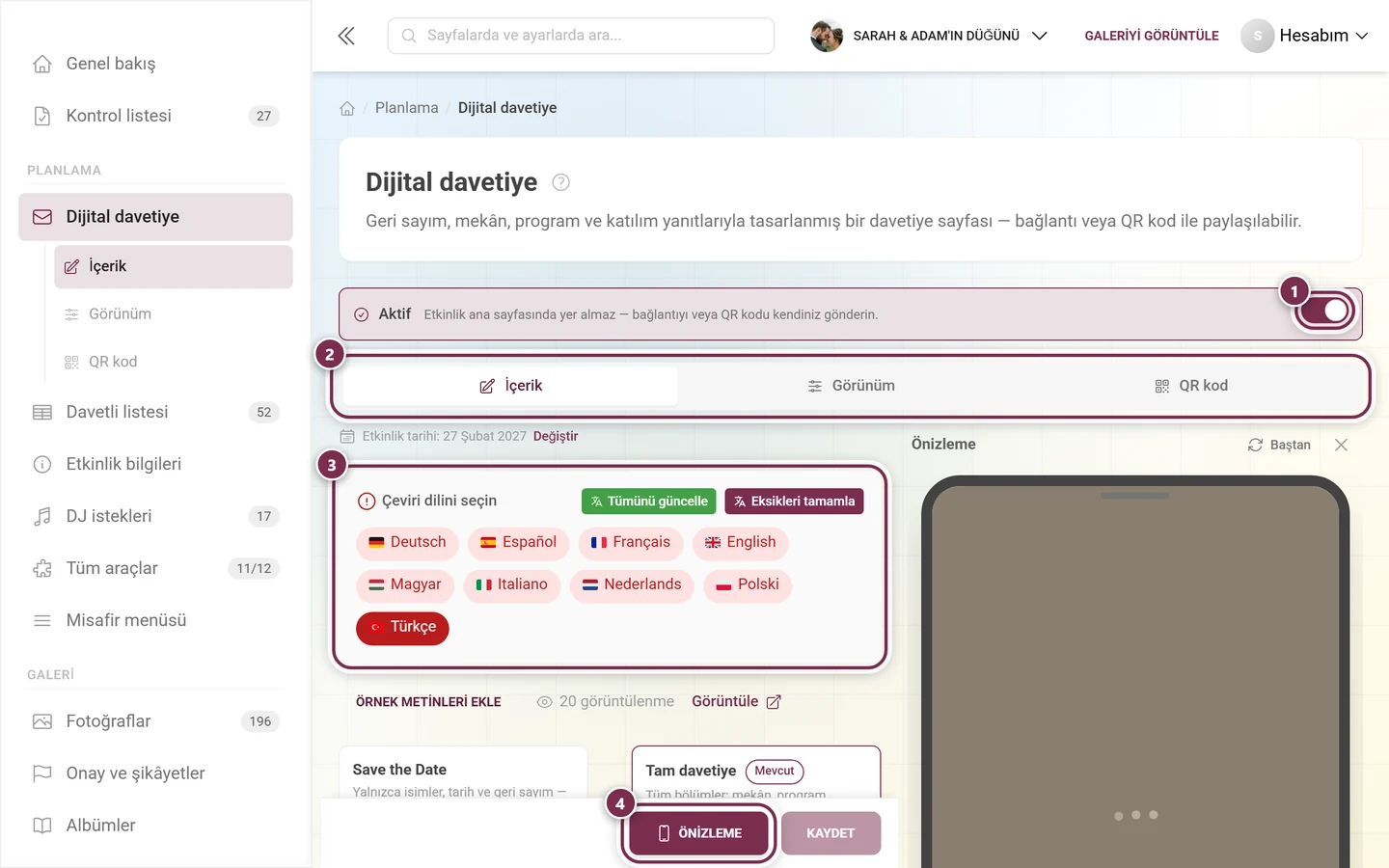Open Tüm araçlar in sidebar
1389x868 pixels.
(x=155, y=568)
